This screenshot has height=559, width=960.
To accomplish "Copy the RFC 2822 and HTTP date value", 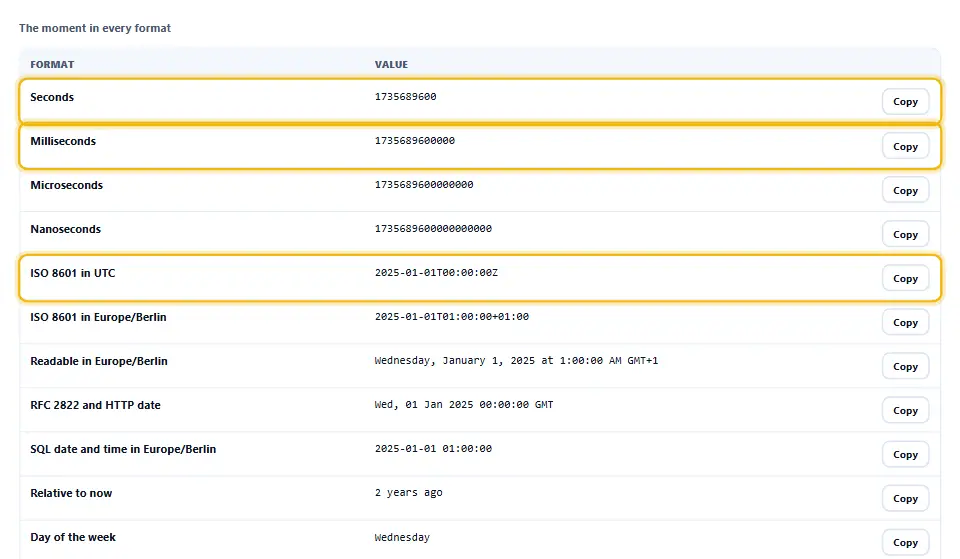I will [x=905, y=411].
